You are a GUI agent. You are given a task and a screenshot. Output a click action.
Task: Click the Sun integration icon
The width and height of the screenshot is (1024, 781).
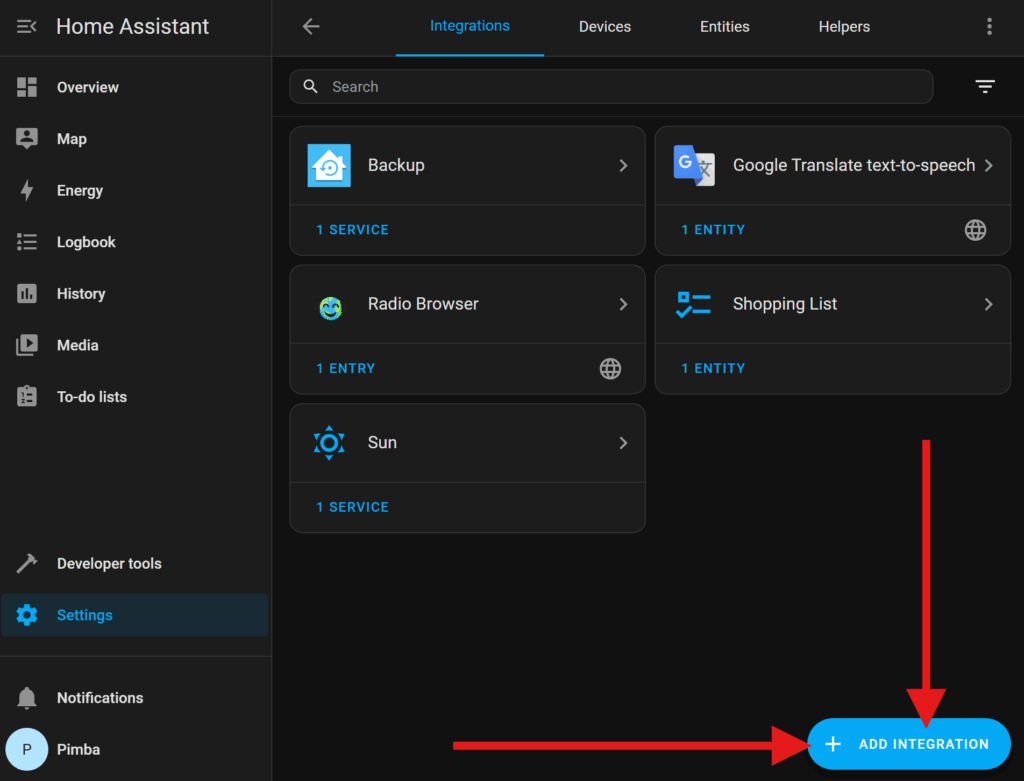click(329, 443)
